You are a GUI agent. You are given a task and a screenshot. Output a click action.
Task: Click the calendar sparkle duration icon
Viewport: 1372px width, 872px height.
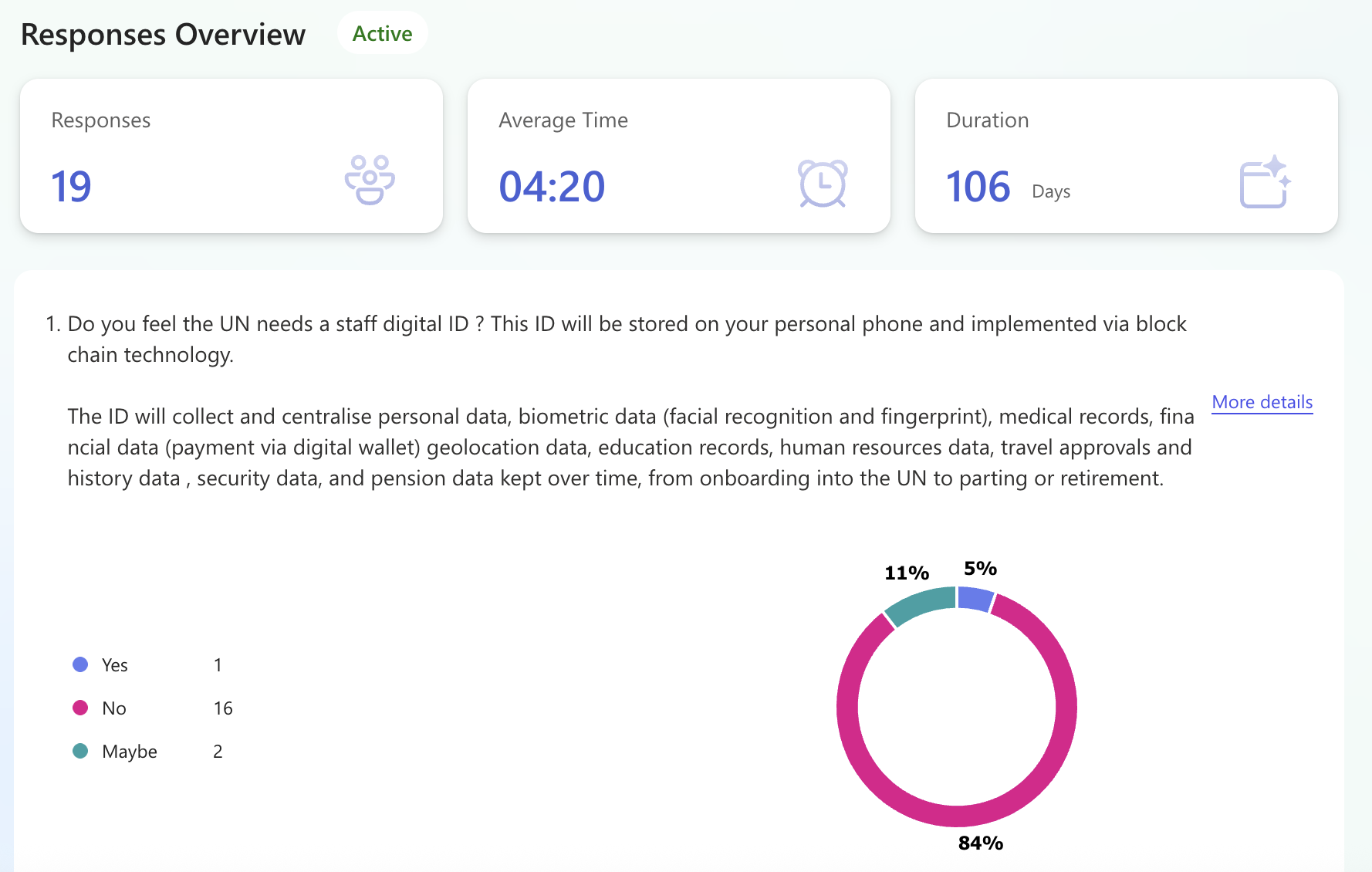[1265, 182]
